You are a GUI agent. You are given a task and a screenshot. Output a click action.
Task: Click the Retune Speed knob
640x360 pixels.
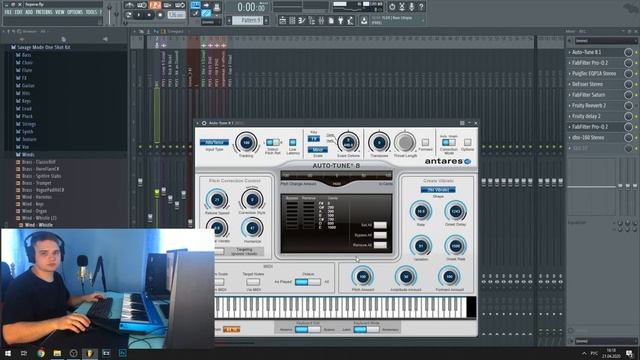(x=217, y=200)
